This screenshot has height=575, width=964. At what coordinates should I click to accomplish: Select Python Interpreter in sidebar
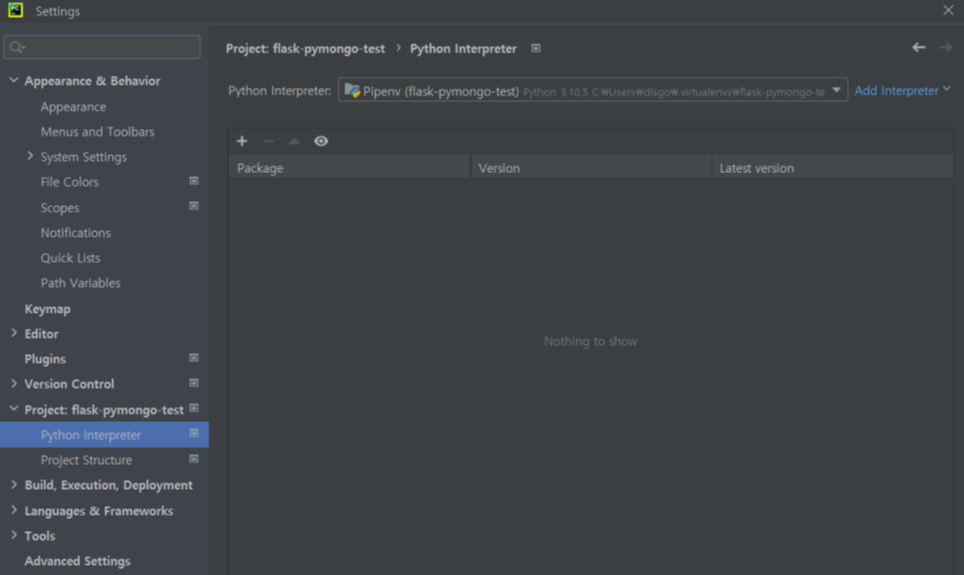(104, 435)
